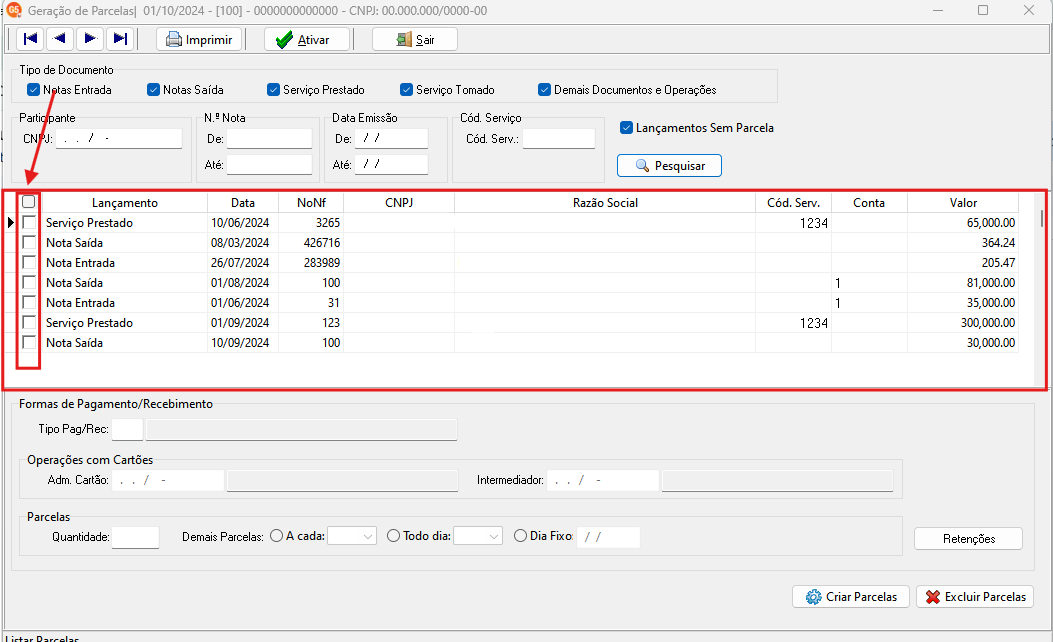
Task: Click the Ativar green checkmark button
Action: (306, 40)
